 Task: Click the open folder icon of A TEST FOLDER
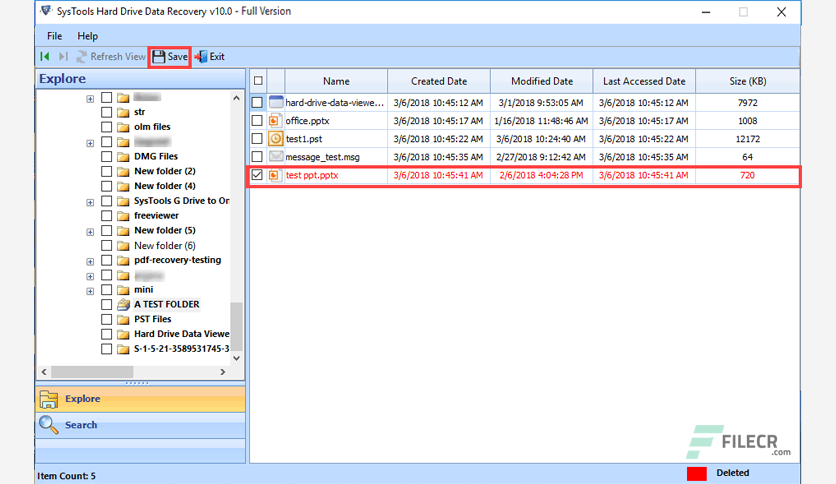[123, 304]
